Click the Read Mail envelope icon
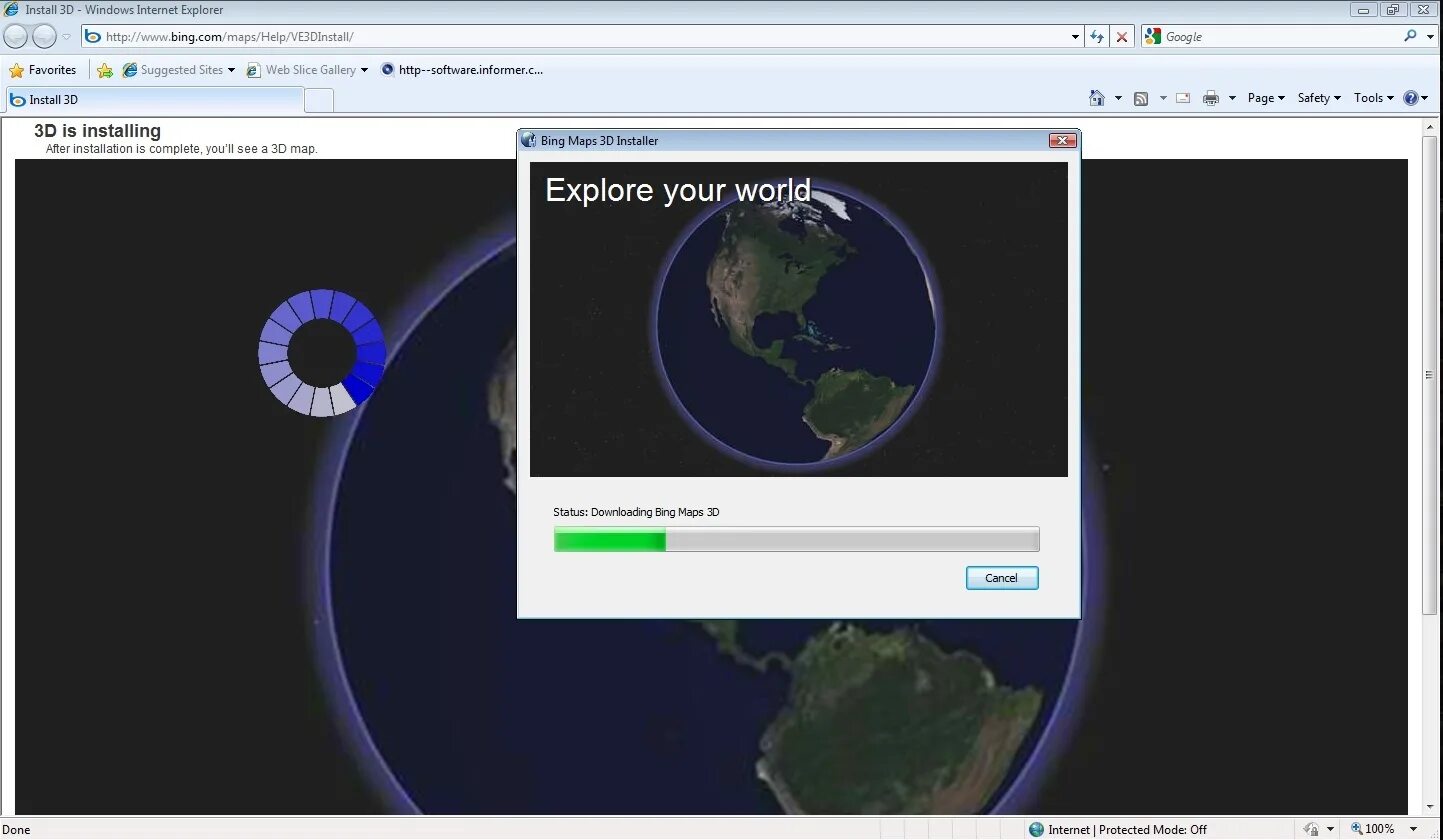The height and width of the screenshot is (840, 1443). tap(1183, 98)
